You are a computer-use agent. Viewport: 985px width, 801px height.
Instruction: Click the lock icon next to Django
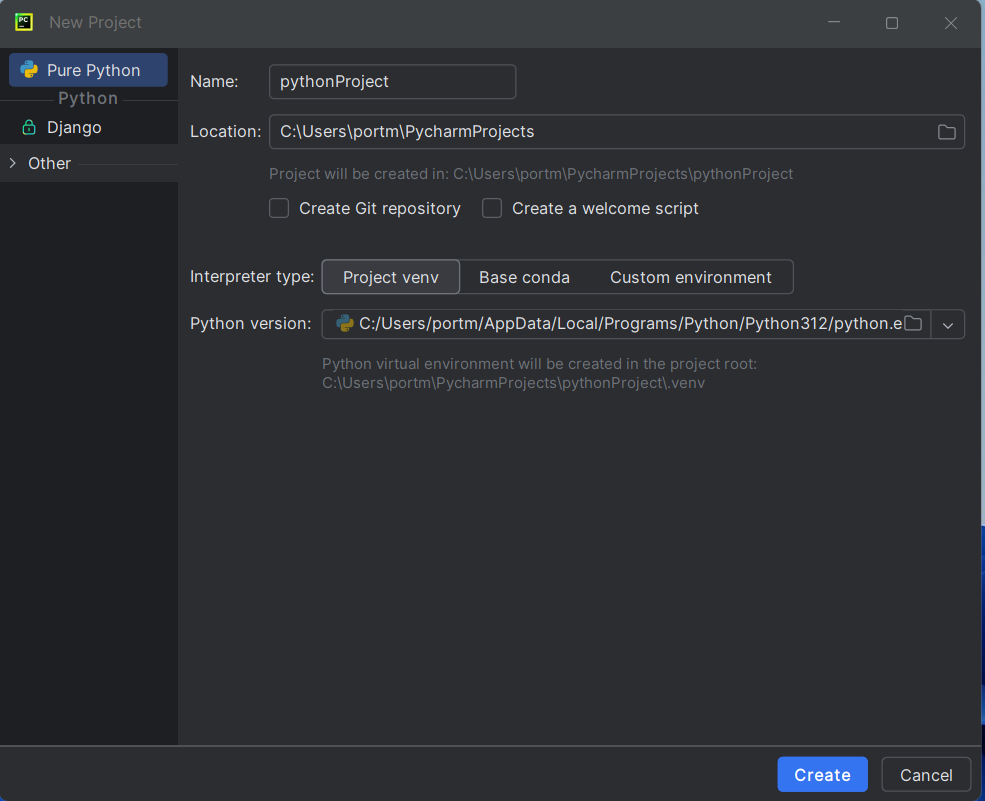tap(29, 128)
